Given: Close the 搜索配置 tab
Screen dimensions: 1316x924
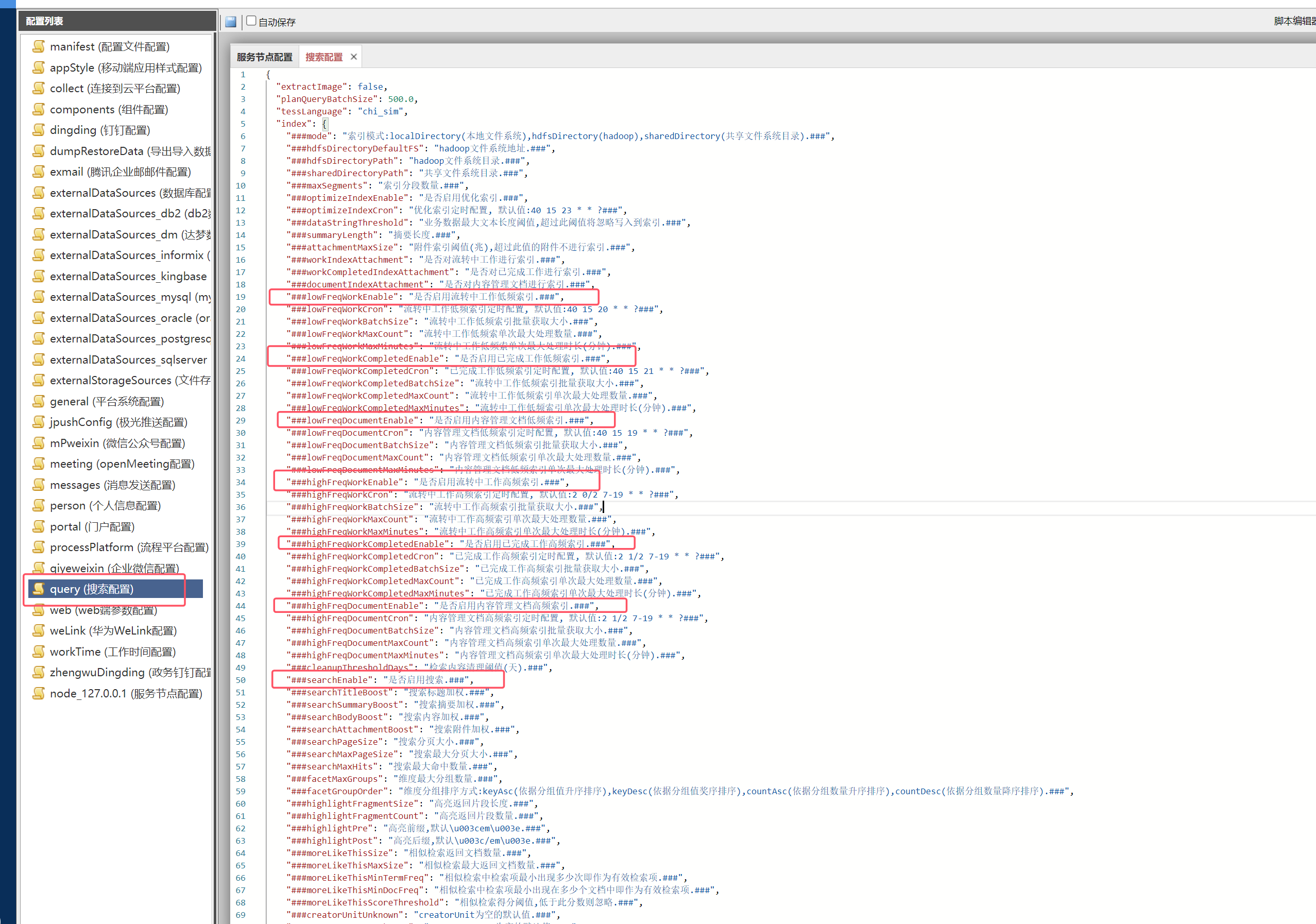Looking at the screenshot, I should pyautogui.click(x=354, y=57).
